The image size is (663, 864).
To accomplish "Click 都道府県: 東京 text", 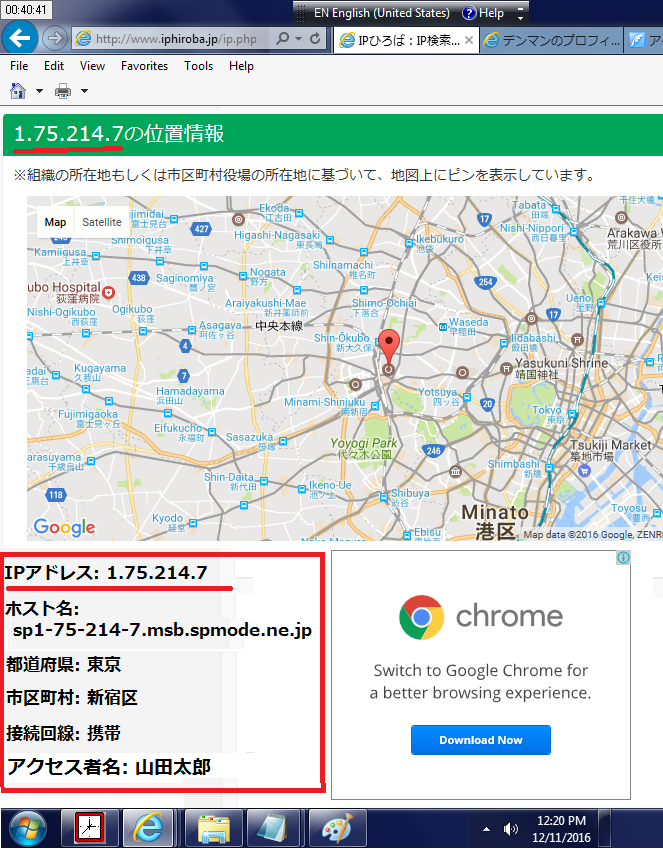I will (x=63, y=665).
